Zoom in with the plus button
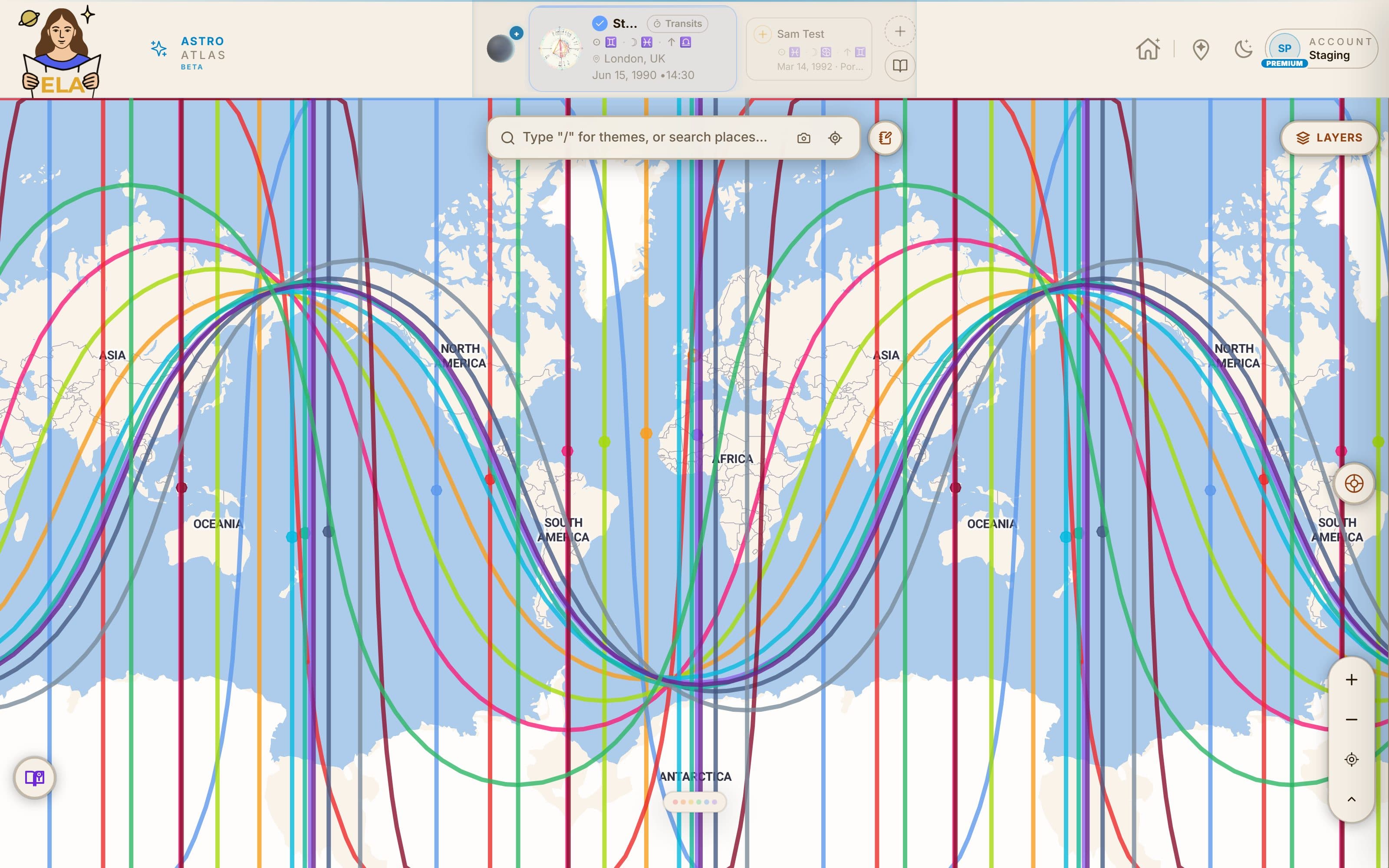 [x=1352, y=680]
